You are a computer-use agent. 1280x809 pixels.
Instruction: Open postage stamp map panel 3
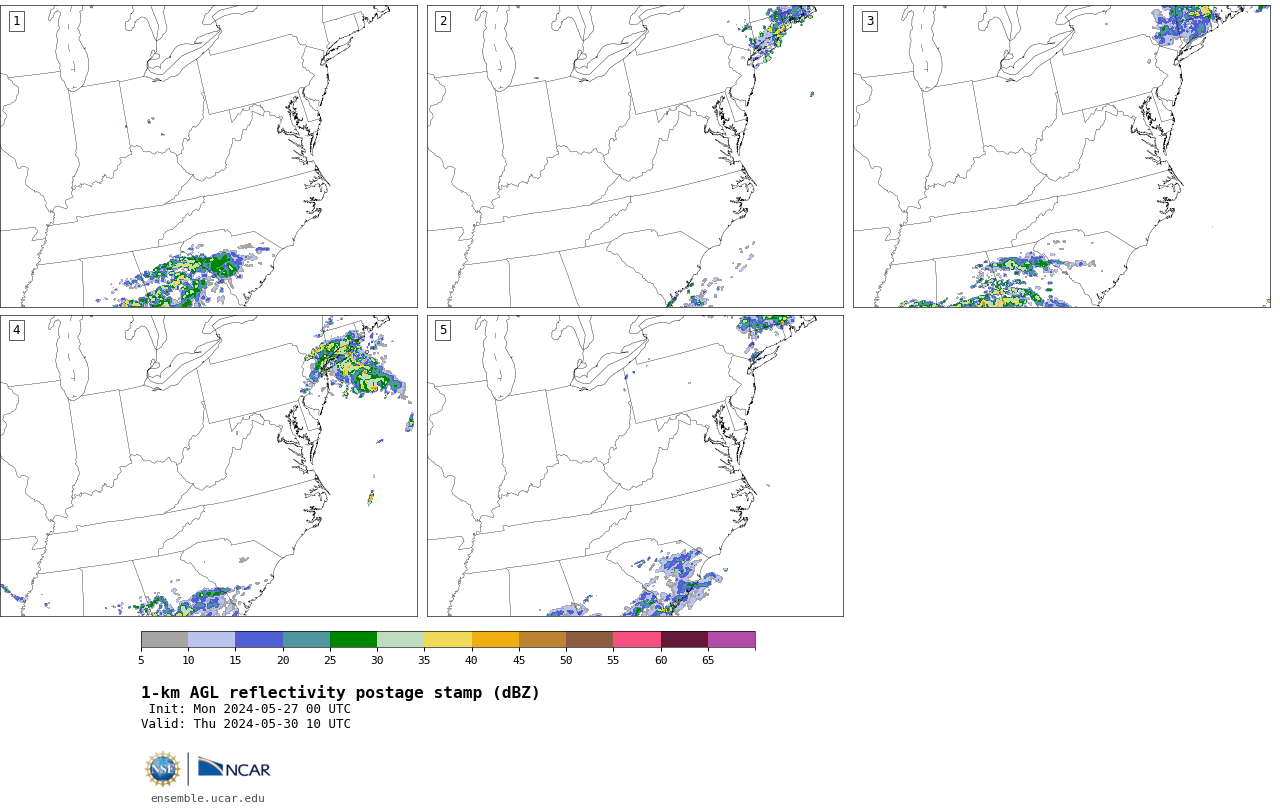[x=1061, y=156]
